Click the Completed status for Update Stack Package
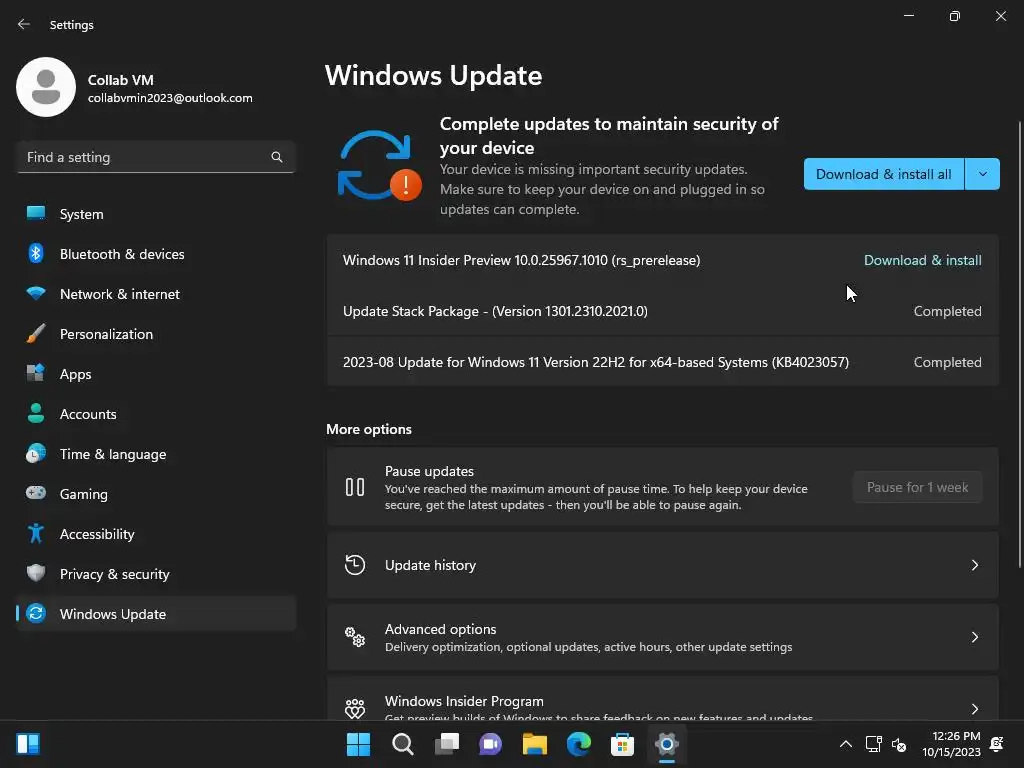This screenshot has width=1024, height=768. click(947, 311)
